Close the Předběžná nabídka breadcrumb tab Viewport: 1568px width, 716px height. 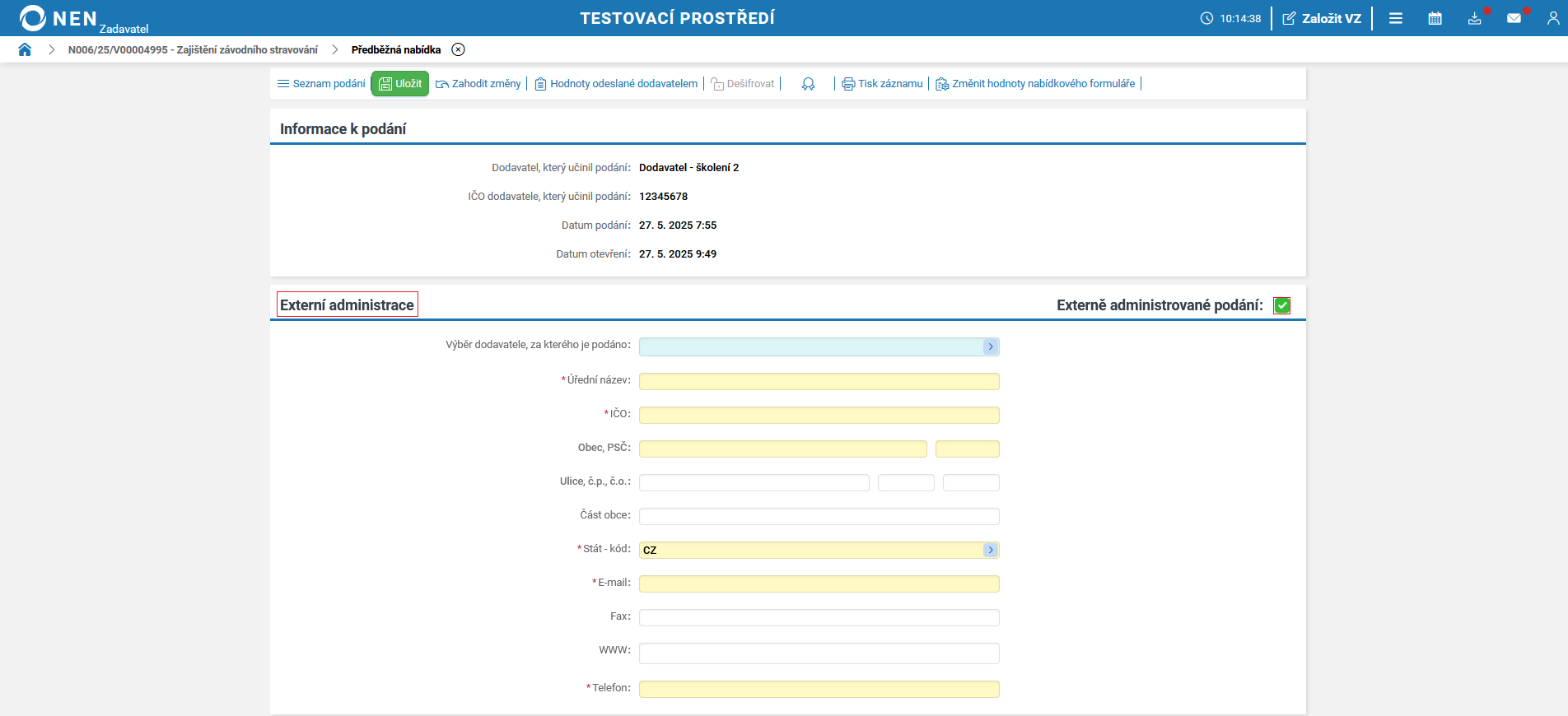pos(459,49)
